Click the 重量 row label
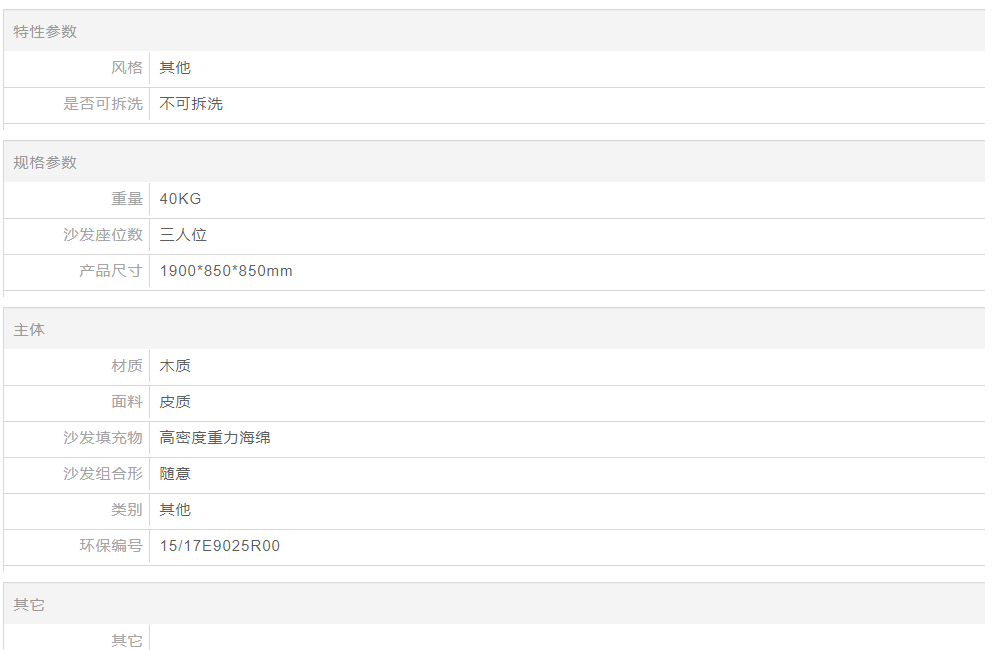Image resolution: width=1008 pixels, height=650 pixels. 127,199
